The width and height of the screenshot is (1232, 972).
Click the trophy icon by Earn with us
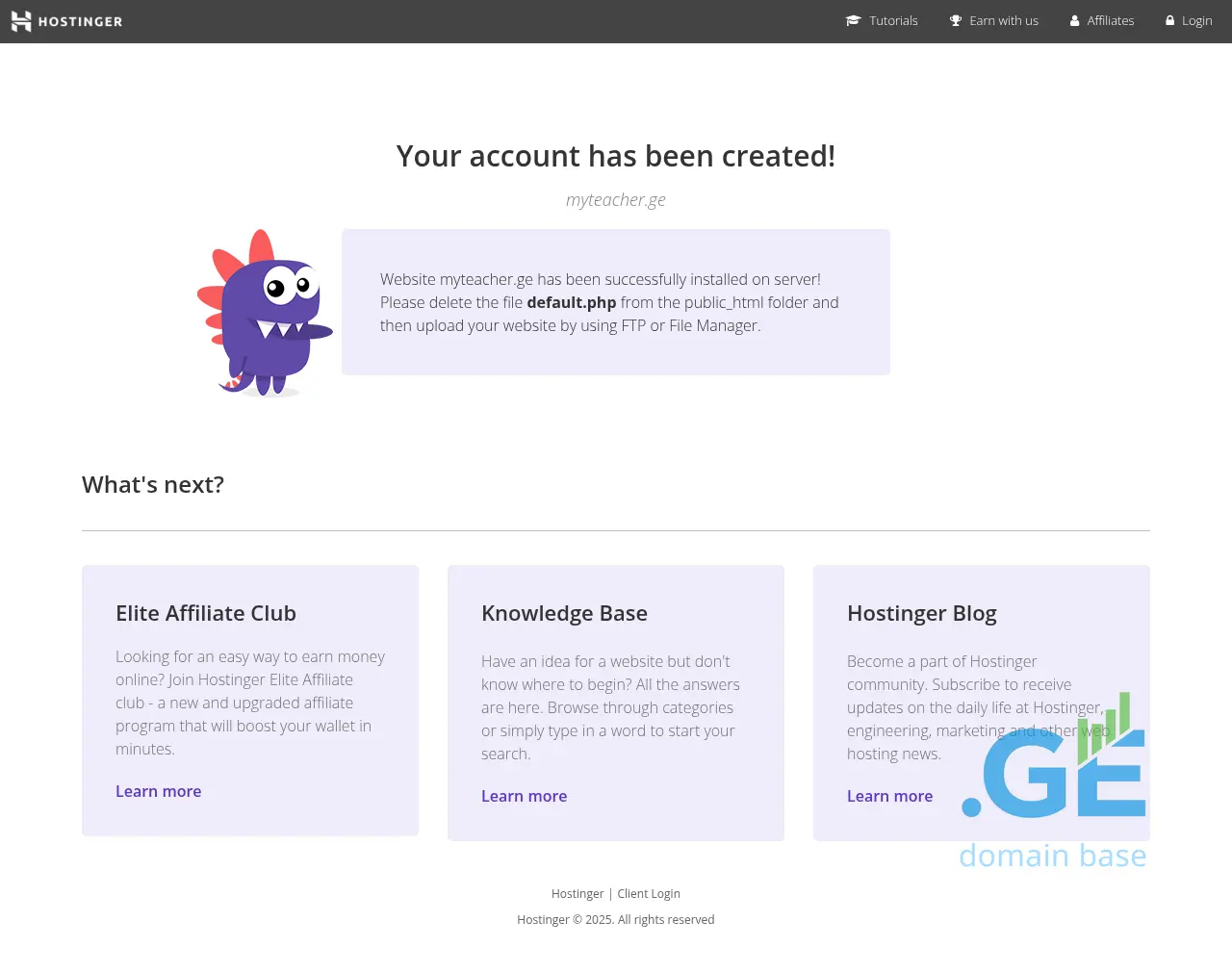pos(956,20)
